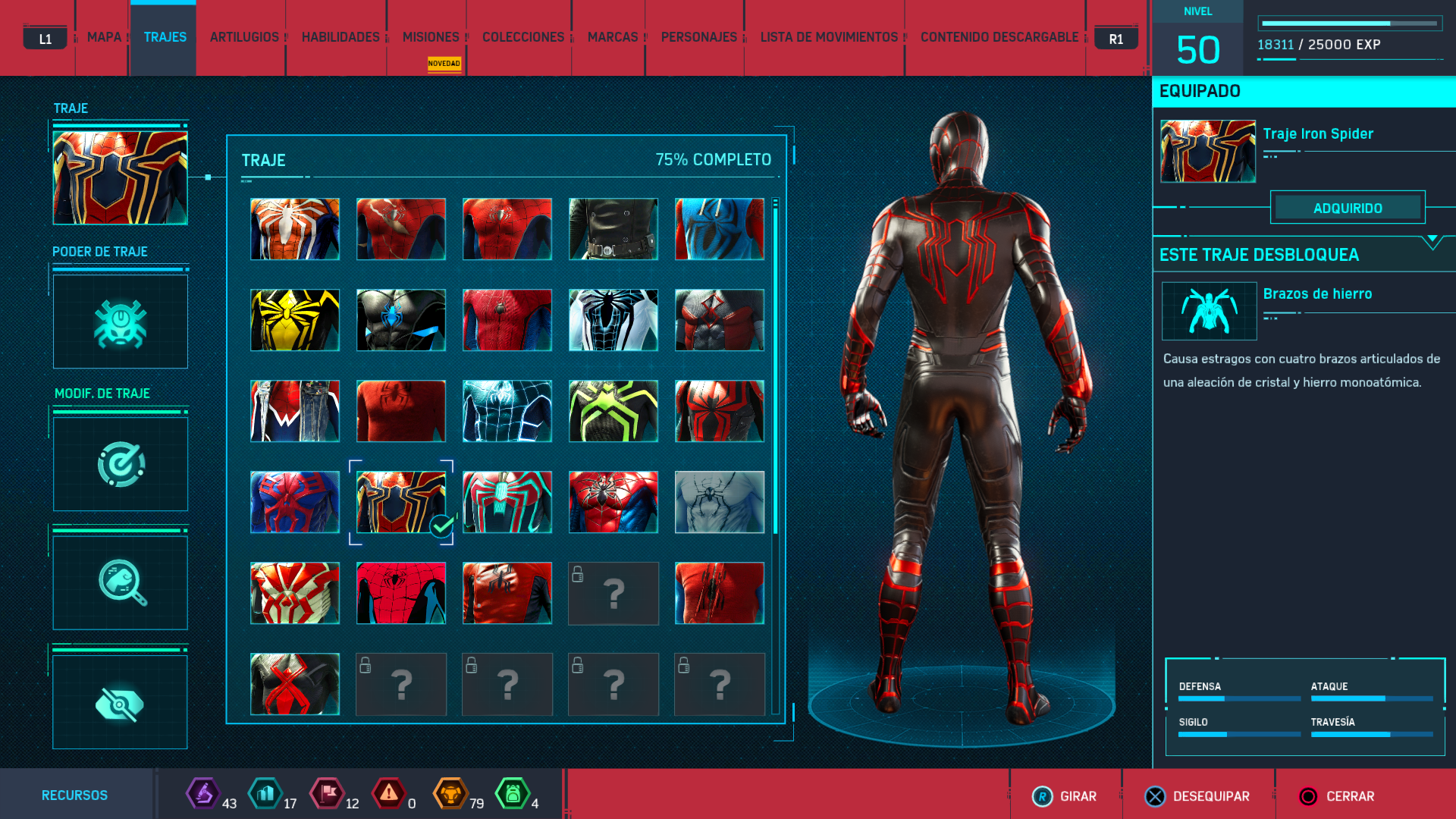Click the Brazos de hierro power icon
Screen dimensions: 1456x819
click(x=1209, y=311)
